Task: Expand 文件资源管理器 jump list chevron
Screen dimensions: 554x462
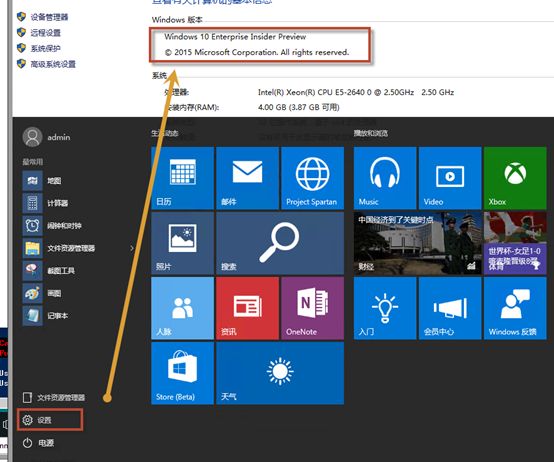Action: tap(132, 248)
